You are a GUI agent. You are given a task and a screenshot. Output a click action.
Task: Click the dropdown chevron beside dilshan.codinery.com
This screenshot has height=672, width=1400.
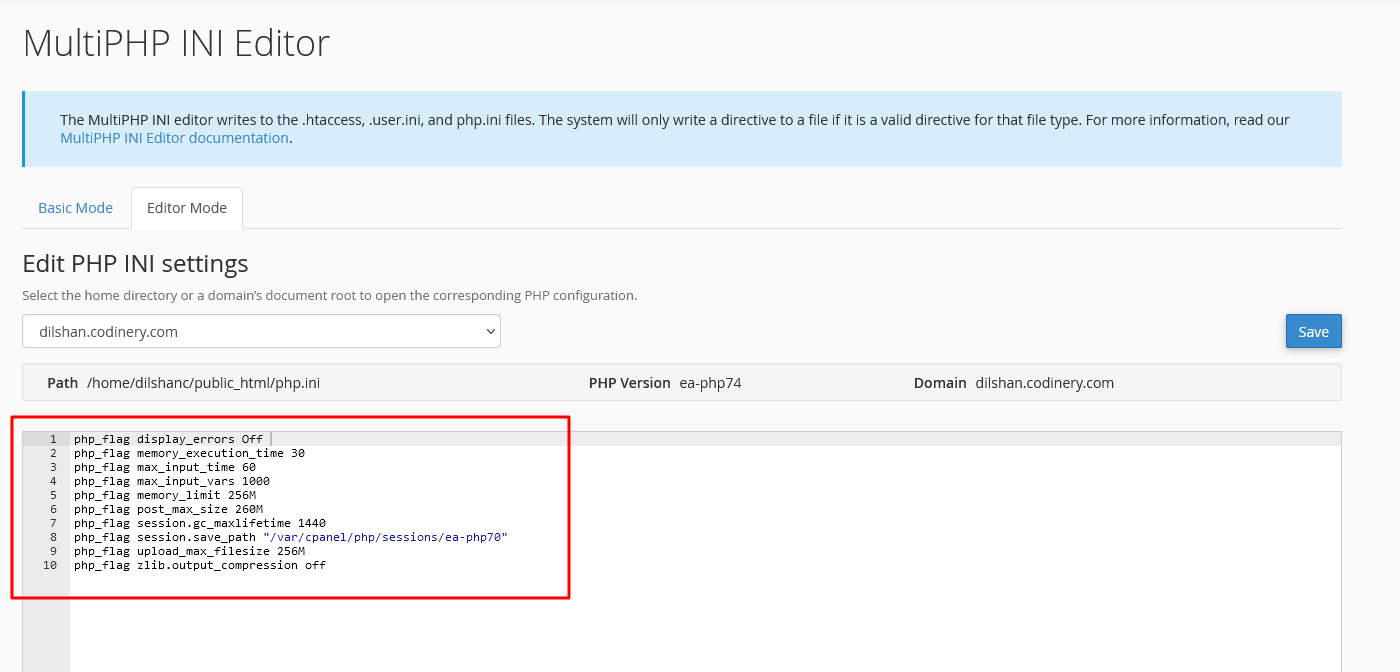(x=489, y=330)
